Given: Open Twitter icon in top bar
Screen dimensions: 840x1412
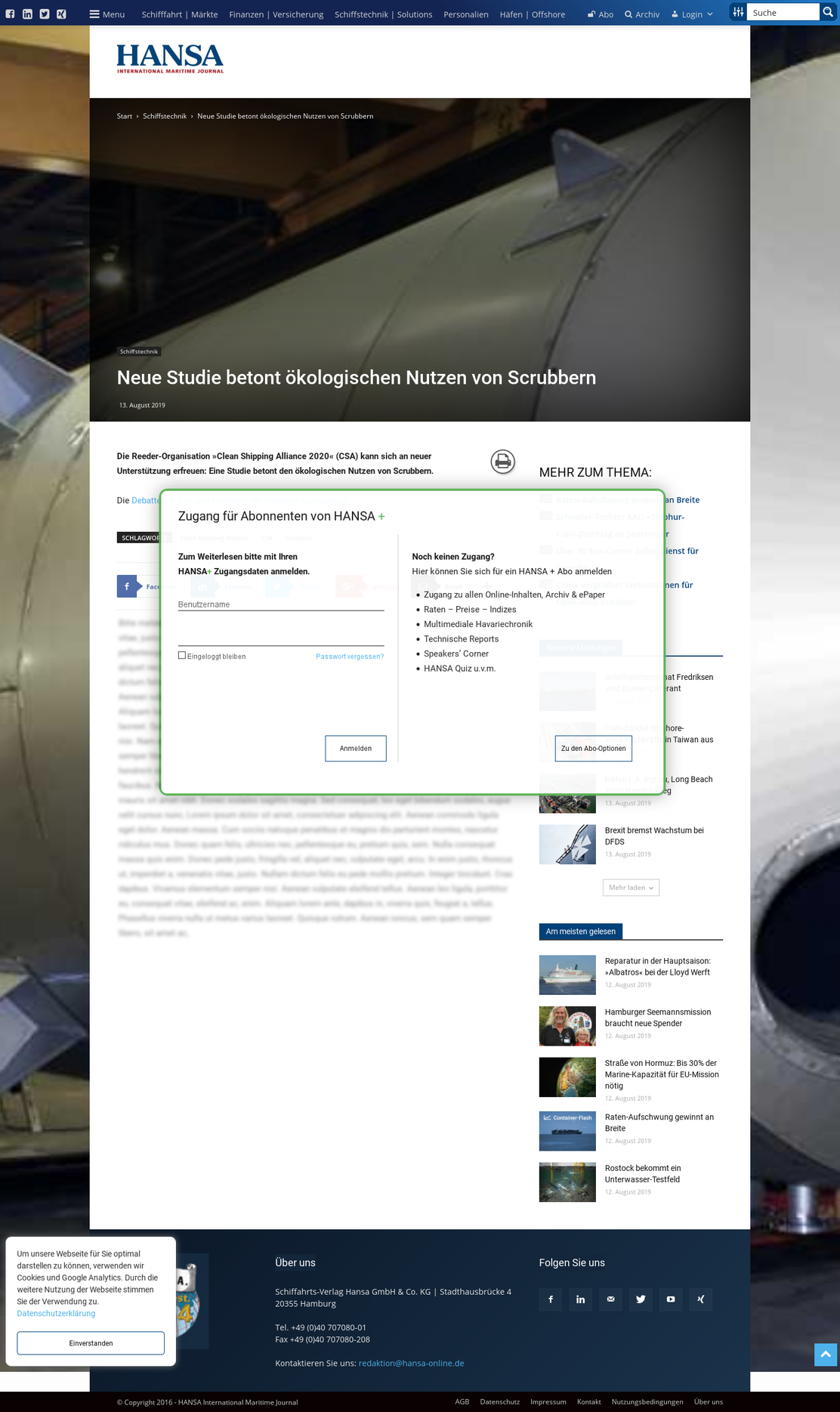Looking at the screenshot, I should [x=45, y=14].
